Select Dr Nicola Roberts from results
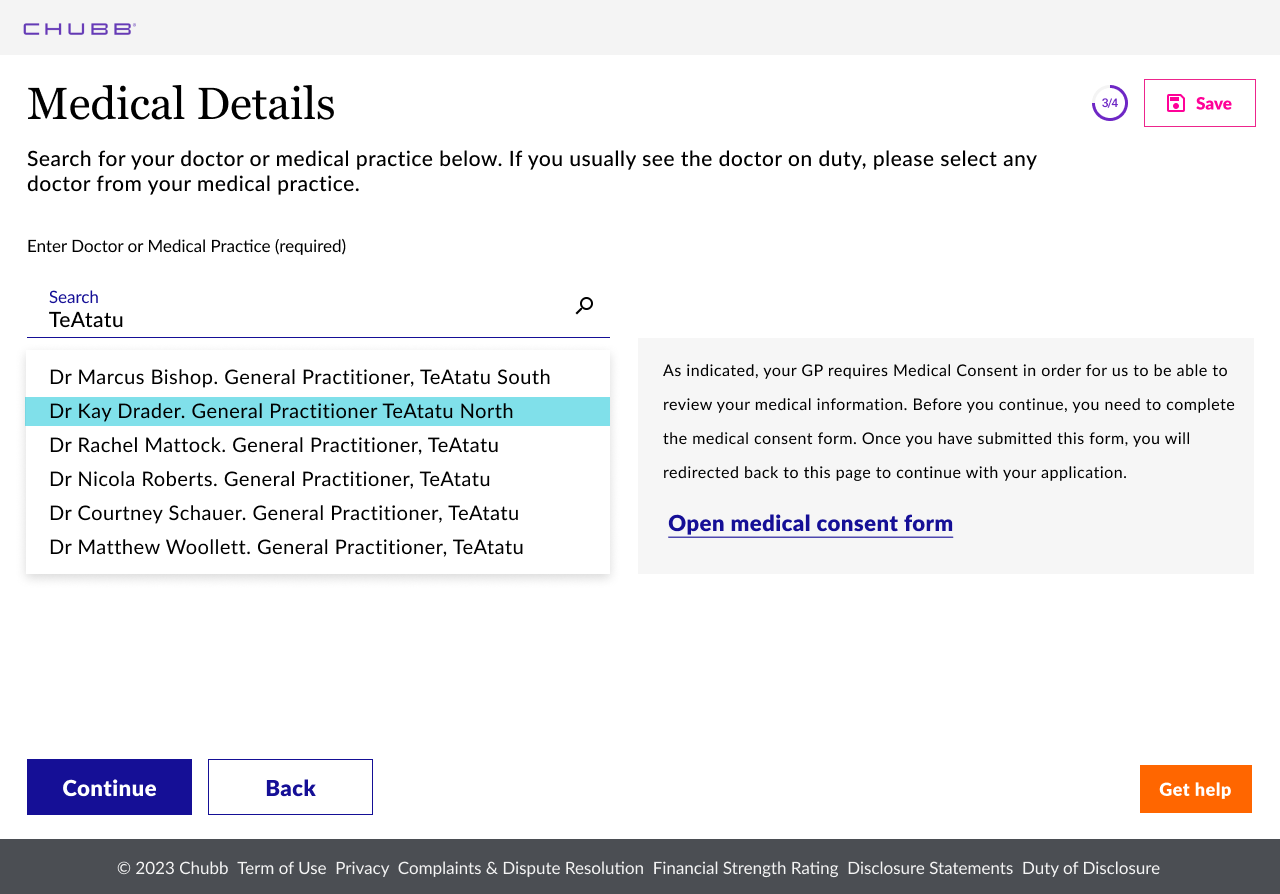Viewport: 1280px width, 894px height. [x=318, y=479]
